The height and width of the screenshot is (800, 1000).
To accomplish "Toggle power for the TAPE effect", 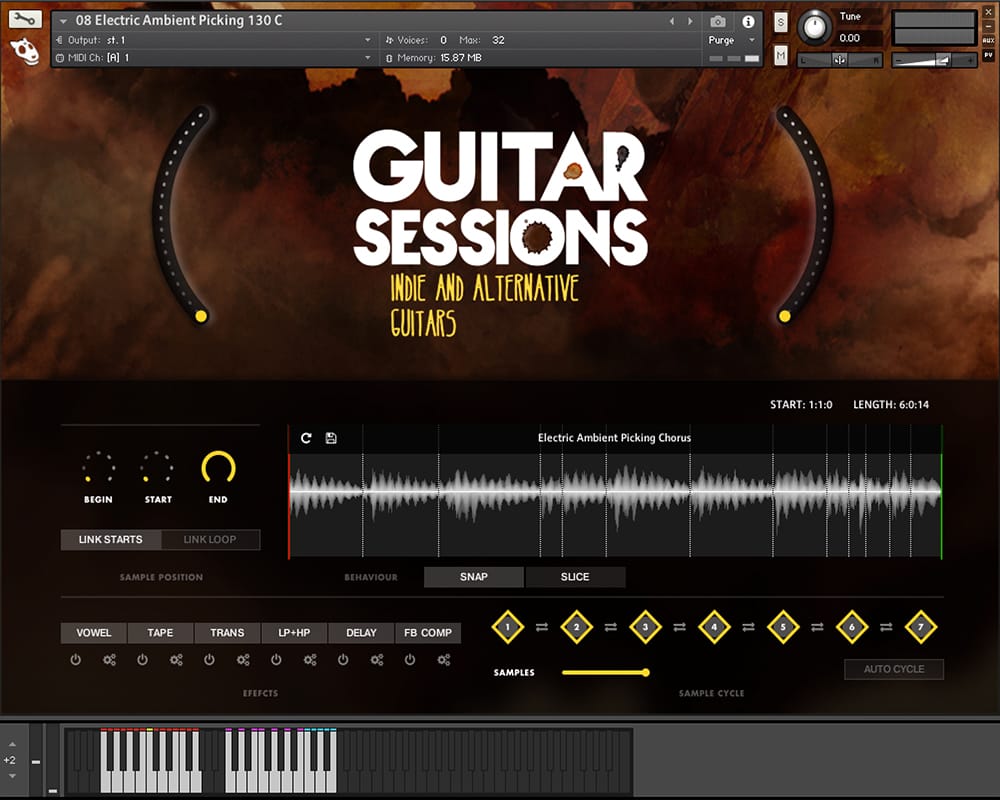I will 142,660.
